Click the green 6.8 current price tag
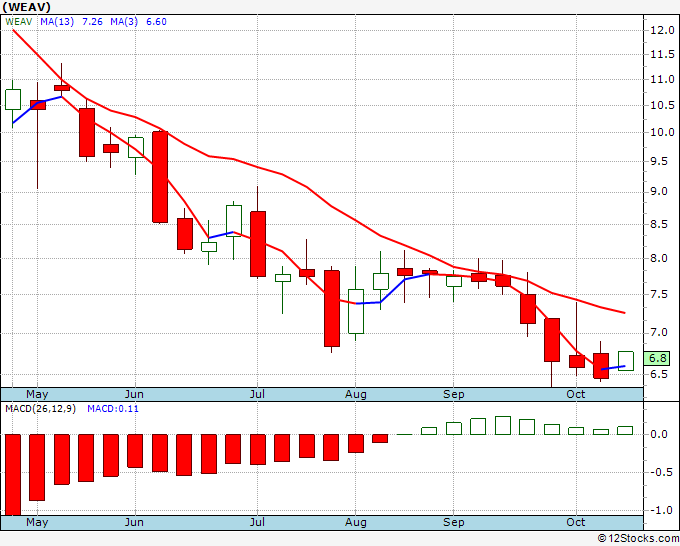This screenshot has height=546, width=680. (657, 358)
